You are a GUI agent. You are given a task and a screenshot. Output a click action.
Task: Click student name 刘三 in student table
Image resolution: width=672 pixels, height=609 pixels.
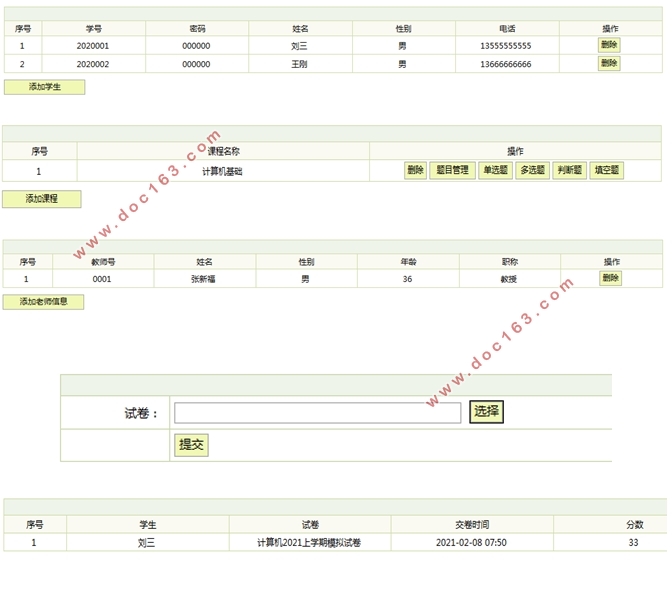pyautogui.click(x=299, y=46)
